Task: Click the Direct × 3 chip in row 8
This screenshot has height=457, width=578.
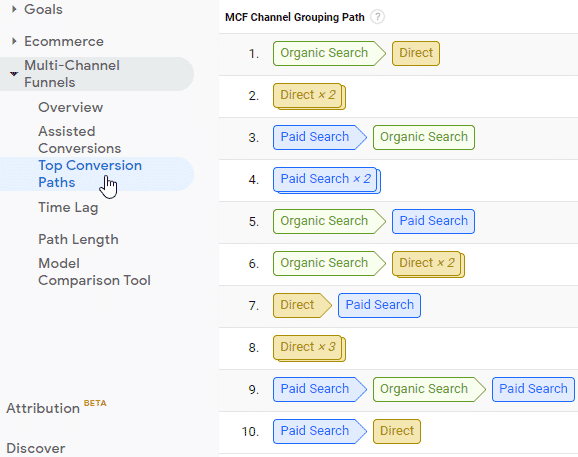Action: pyautogui.click(x=309, y=348)
